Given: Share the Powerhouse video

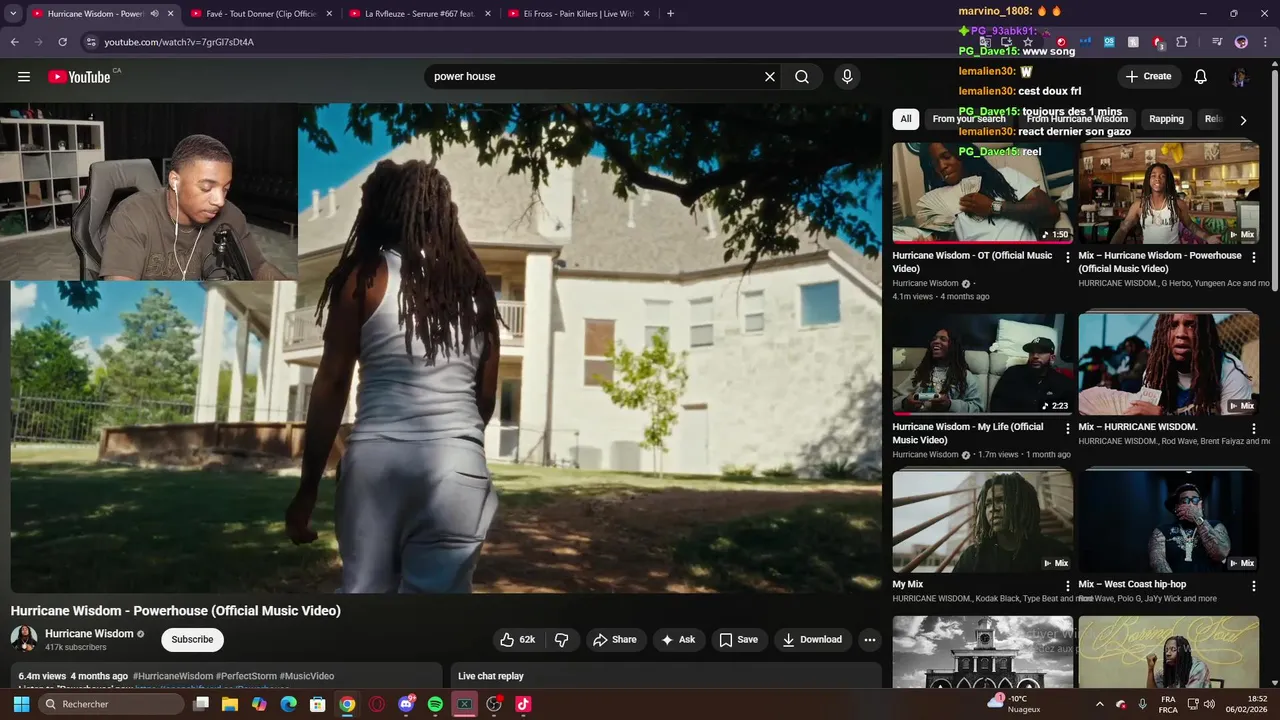Looking at the screenshot, I should (x=614, y=640).
